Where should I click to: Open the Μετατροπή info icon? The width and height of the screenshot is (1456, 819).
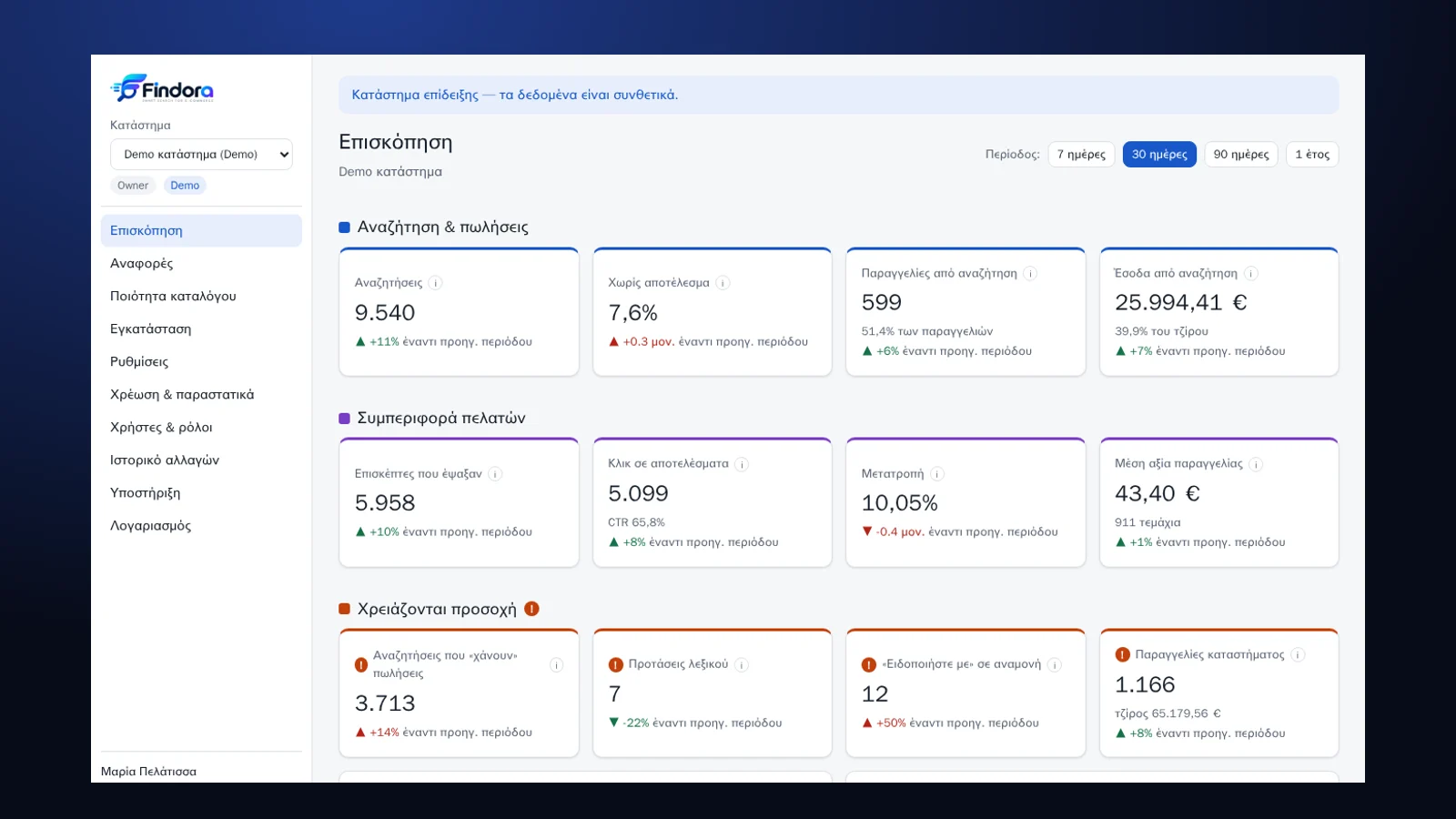pos(937,473)
